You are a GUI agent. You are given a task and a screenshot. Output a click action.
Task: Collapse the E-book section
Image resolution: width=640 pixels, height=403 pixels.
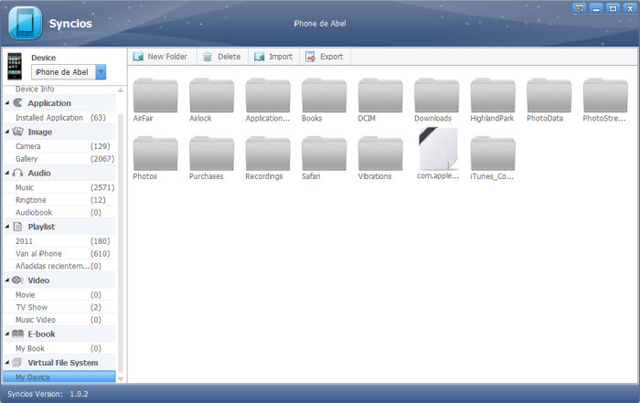[7, 334]
